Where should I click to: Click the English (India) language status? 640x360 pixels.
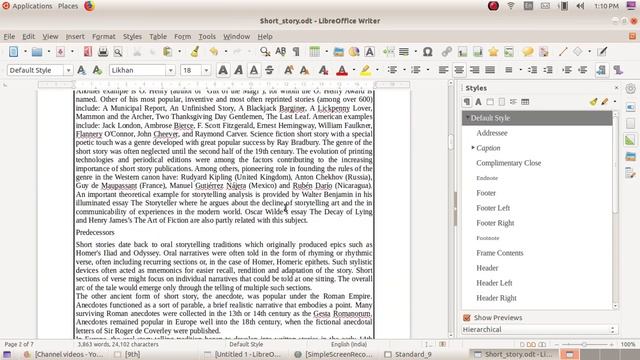click(349, 344)
